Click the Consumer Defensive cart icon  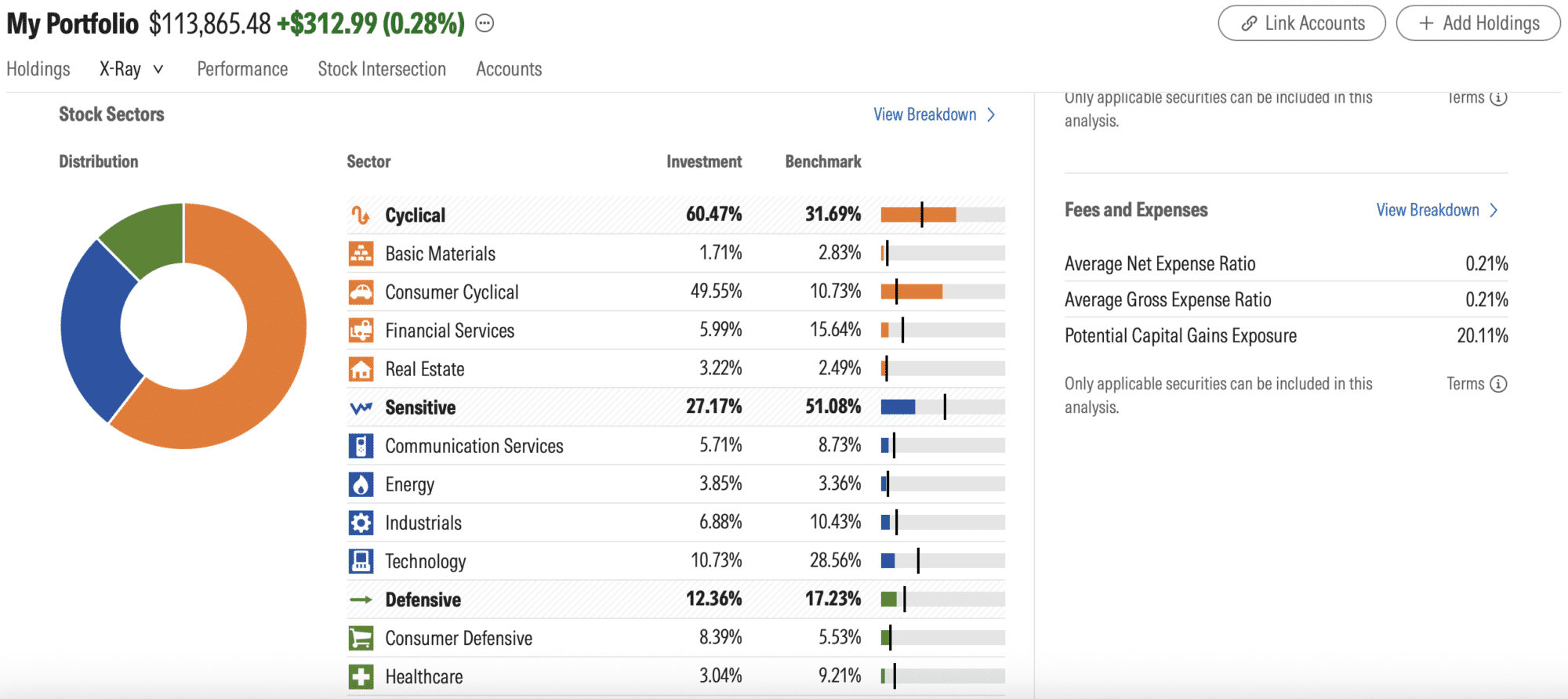point(361,638)
